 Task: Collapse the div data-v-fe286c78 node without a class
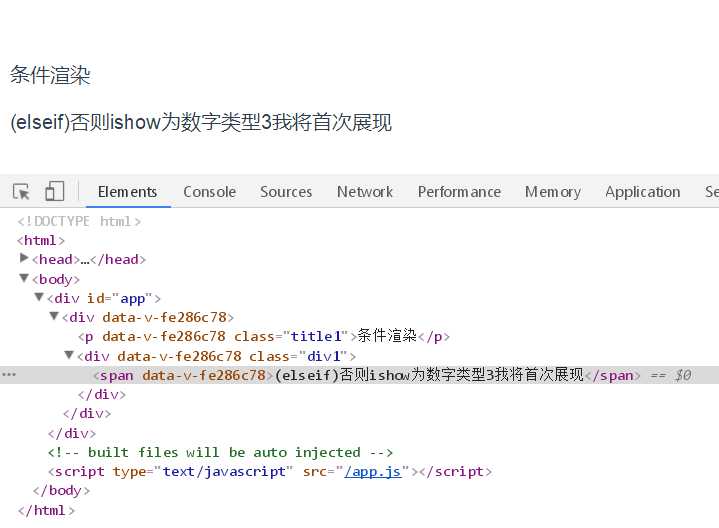54,316
